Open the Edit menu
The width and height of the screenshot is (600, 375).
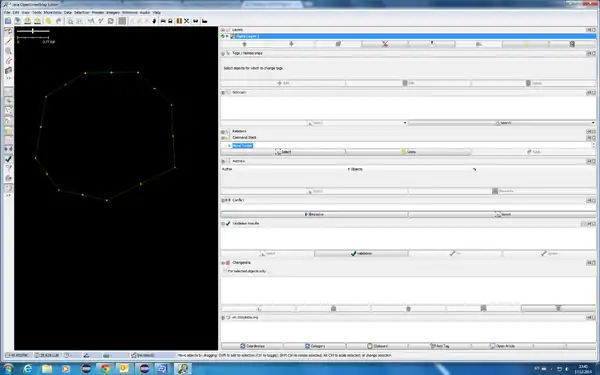click(16, 13)
